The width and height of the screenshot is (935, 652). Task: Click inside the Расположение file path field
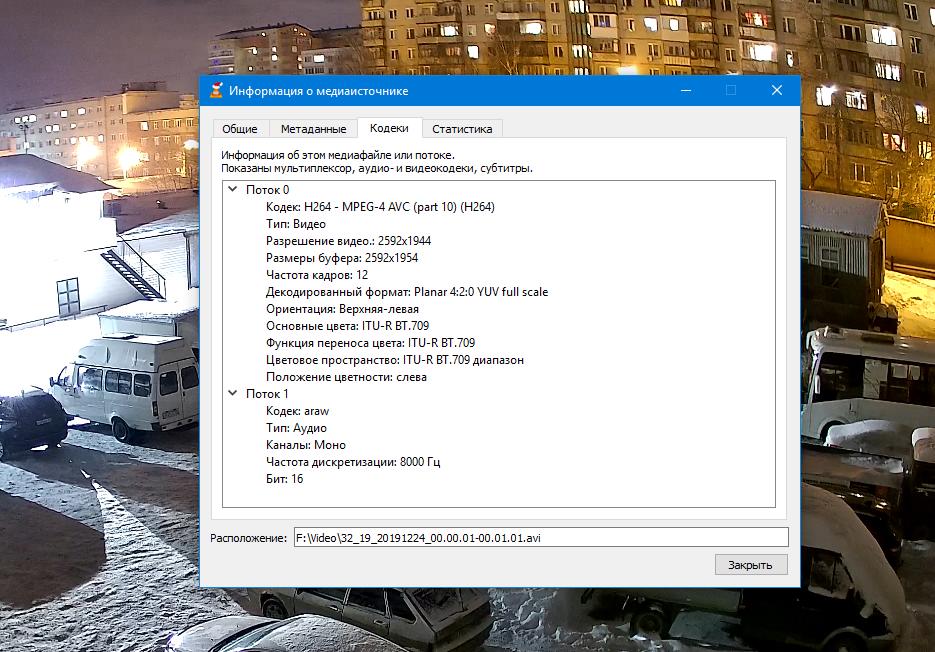tap(540, 537)
